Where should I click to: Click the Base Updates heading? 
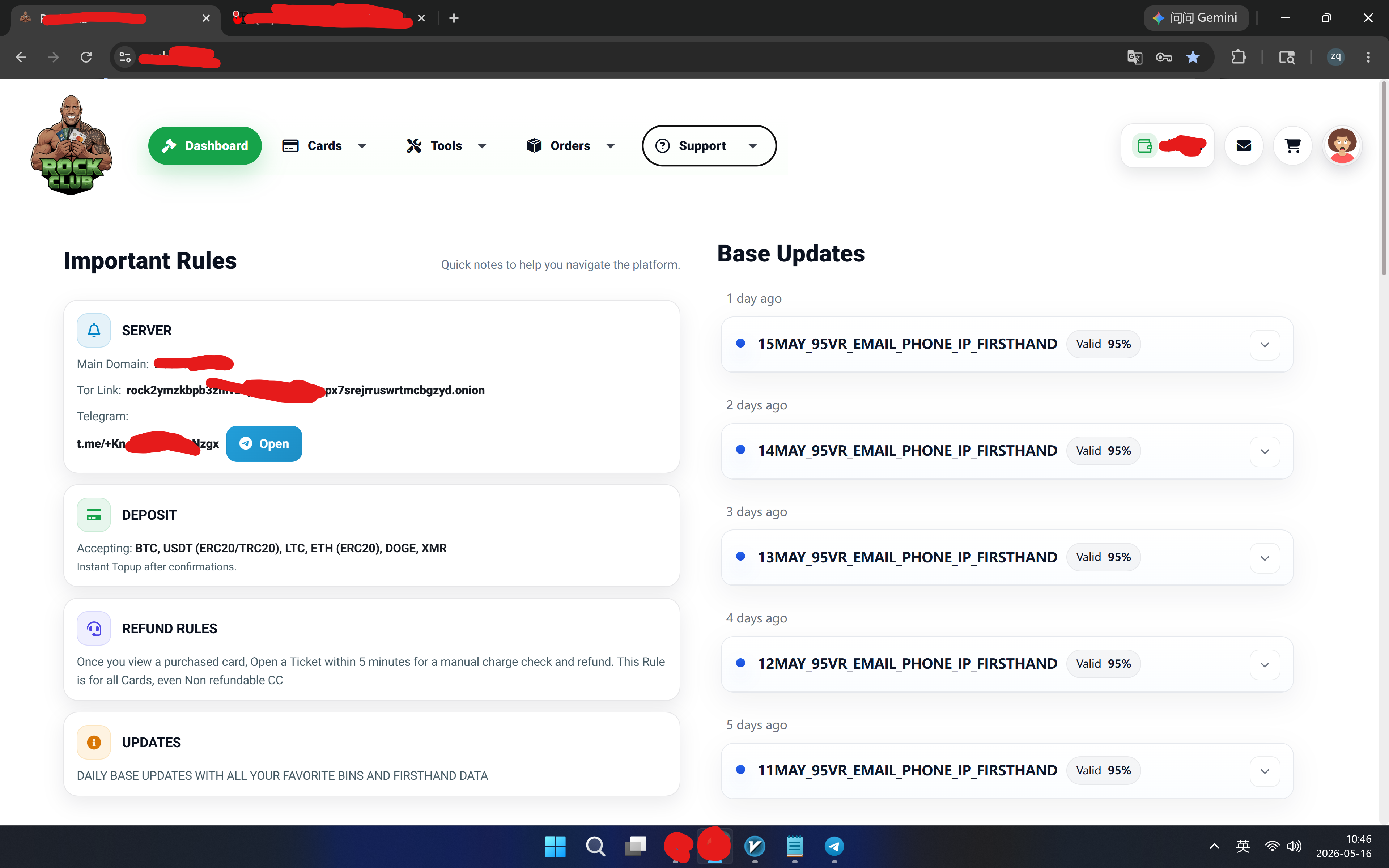click(x=791, y=254)
